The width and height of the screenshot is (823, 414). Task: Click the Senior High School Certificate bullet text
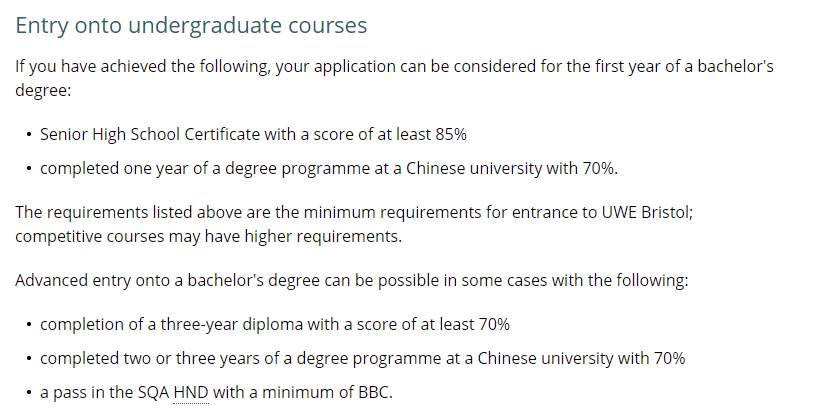click(253, 134)
